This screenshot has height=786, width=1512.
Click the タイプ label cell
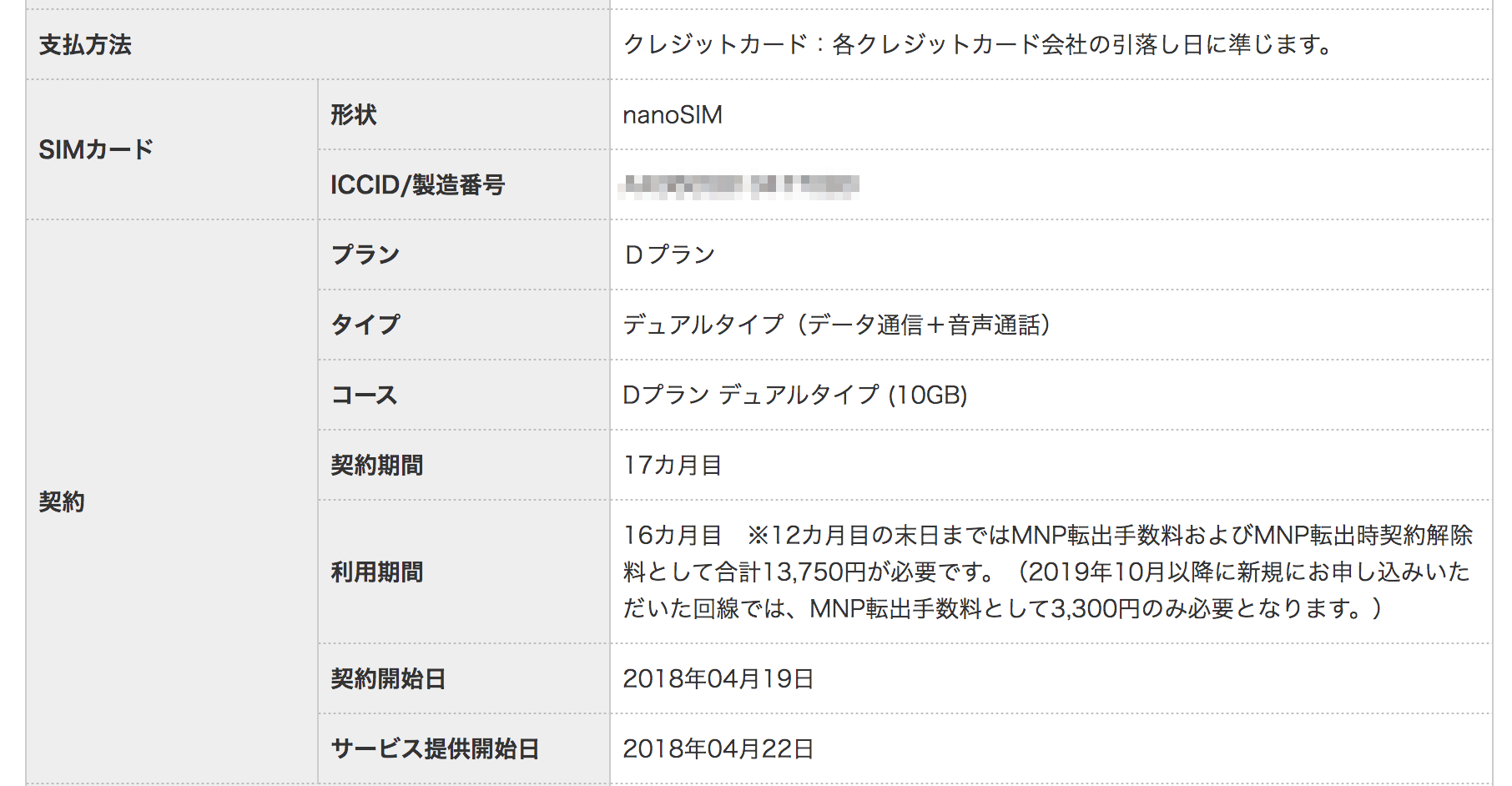(464, 325)
